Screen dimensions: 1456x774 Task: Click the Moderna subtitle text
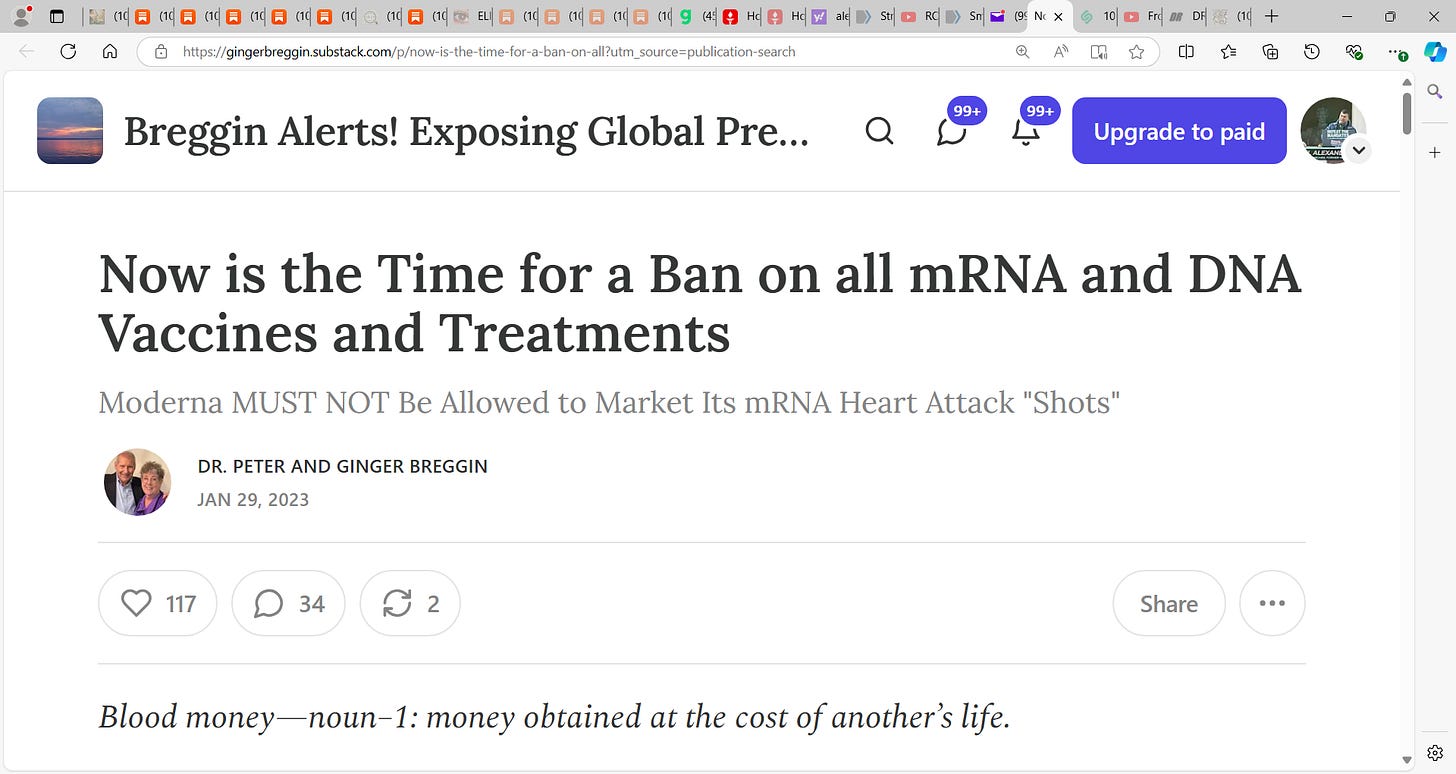coord(609,402)
